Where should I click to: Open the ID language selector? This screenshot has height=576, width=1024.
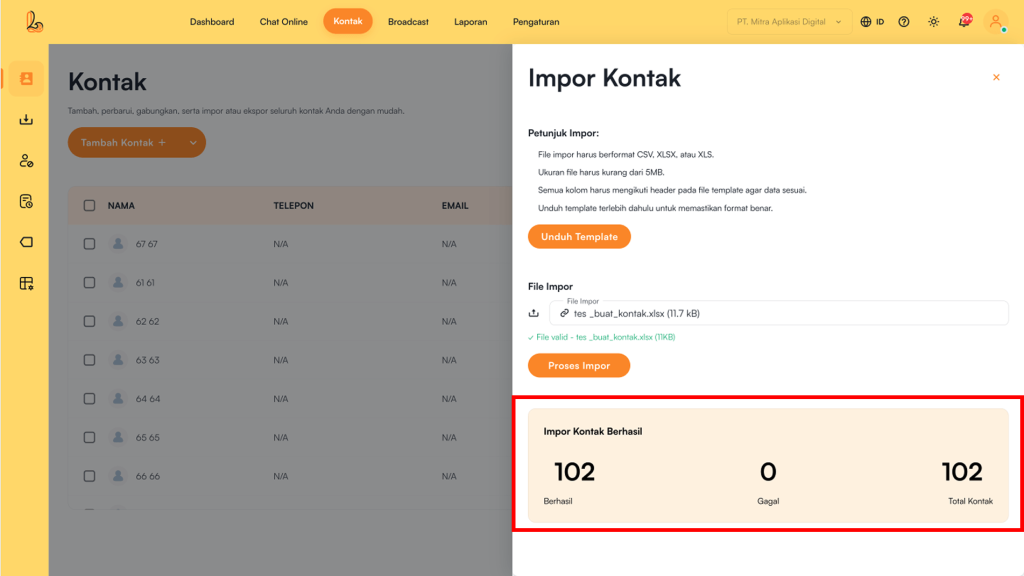[872, 22]
